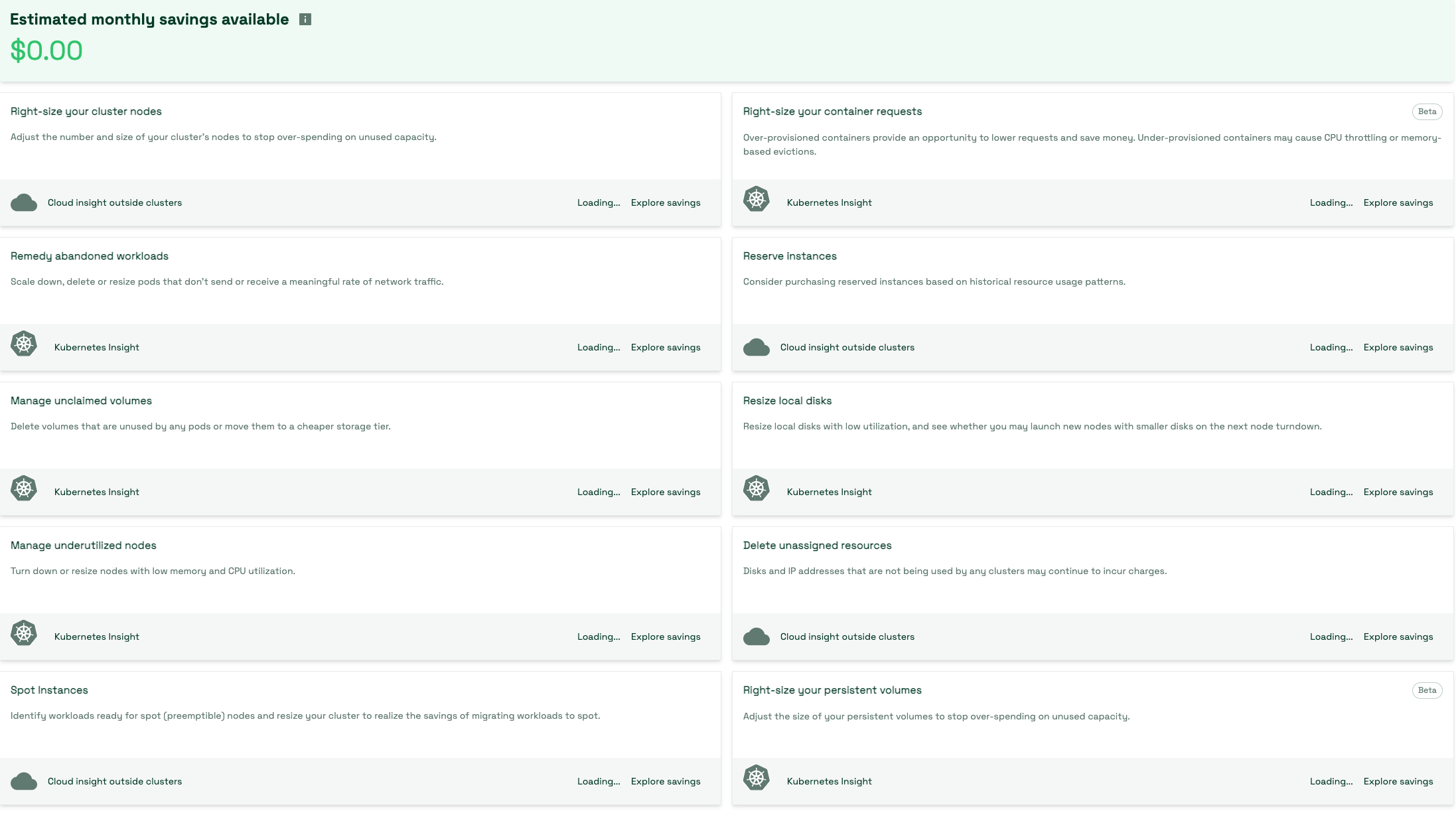Click Kubernetes icon in persistent volumes card
The width and height of the screenshot is (1456, 813).
pyautogui.click(x=757, y=778)
